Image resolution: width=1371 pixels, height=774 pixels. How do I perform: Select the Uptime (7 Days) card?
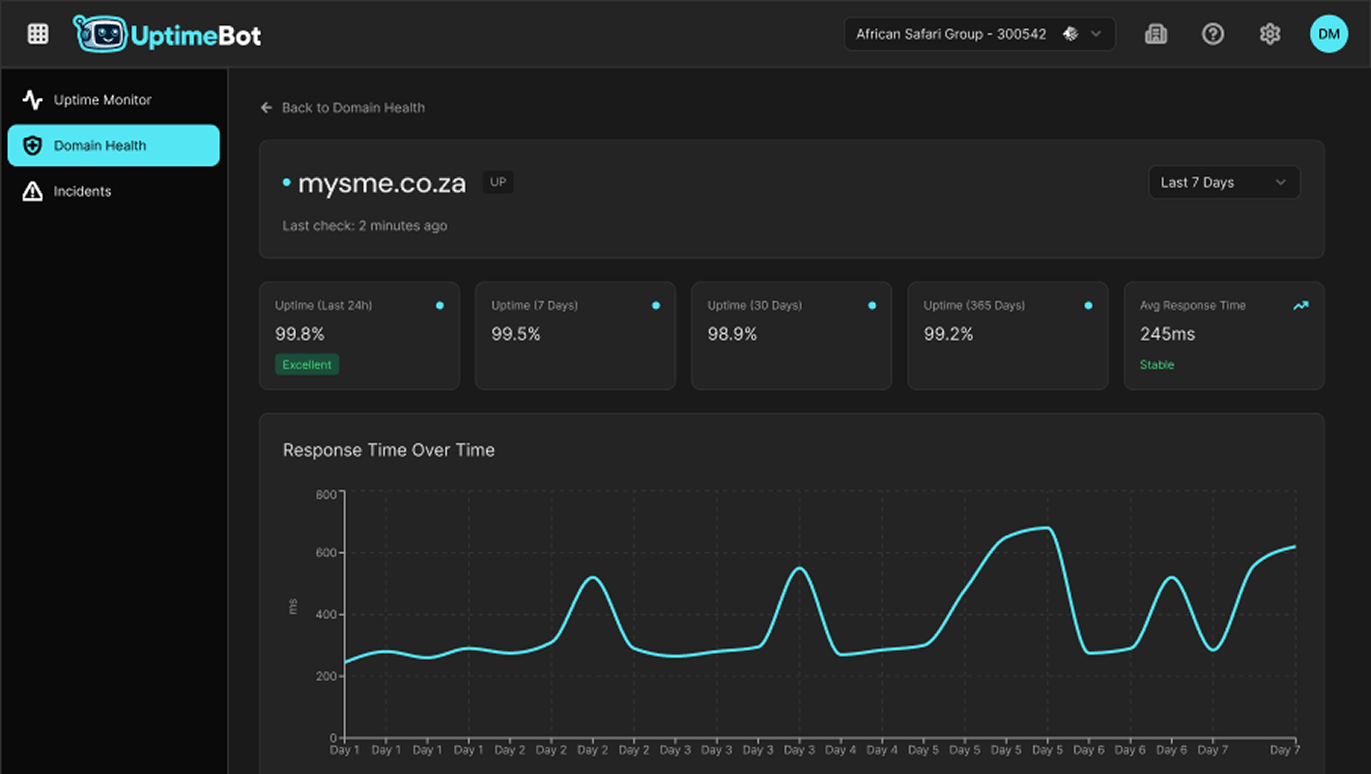[x=575, y=335]
